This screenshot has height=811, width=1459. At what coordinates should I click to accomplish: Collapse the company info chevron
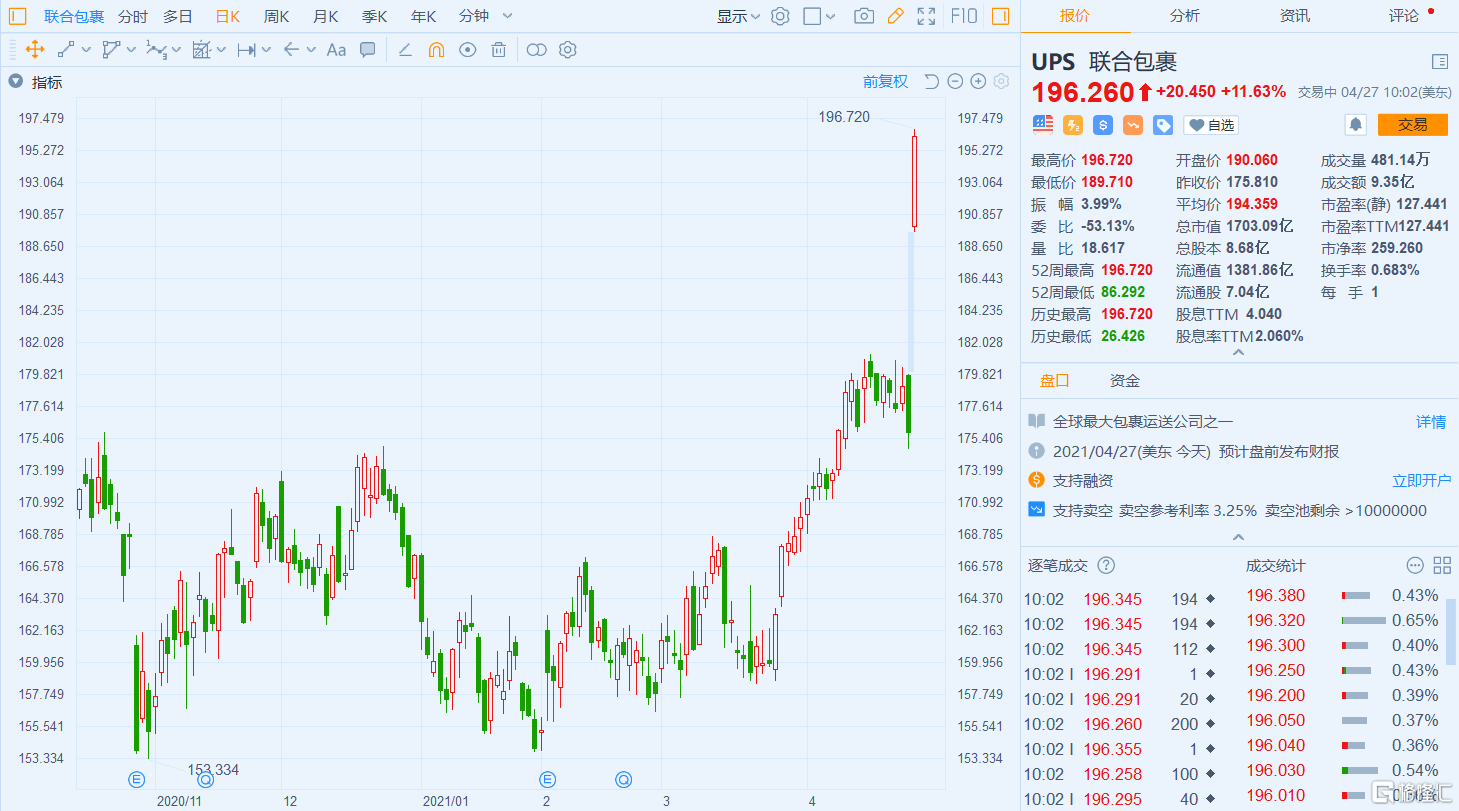click(1239, 537)
